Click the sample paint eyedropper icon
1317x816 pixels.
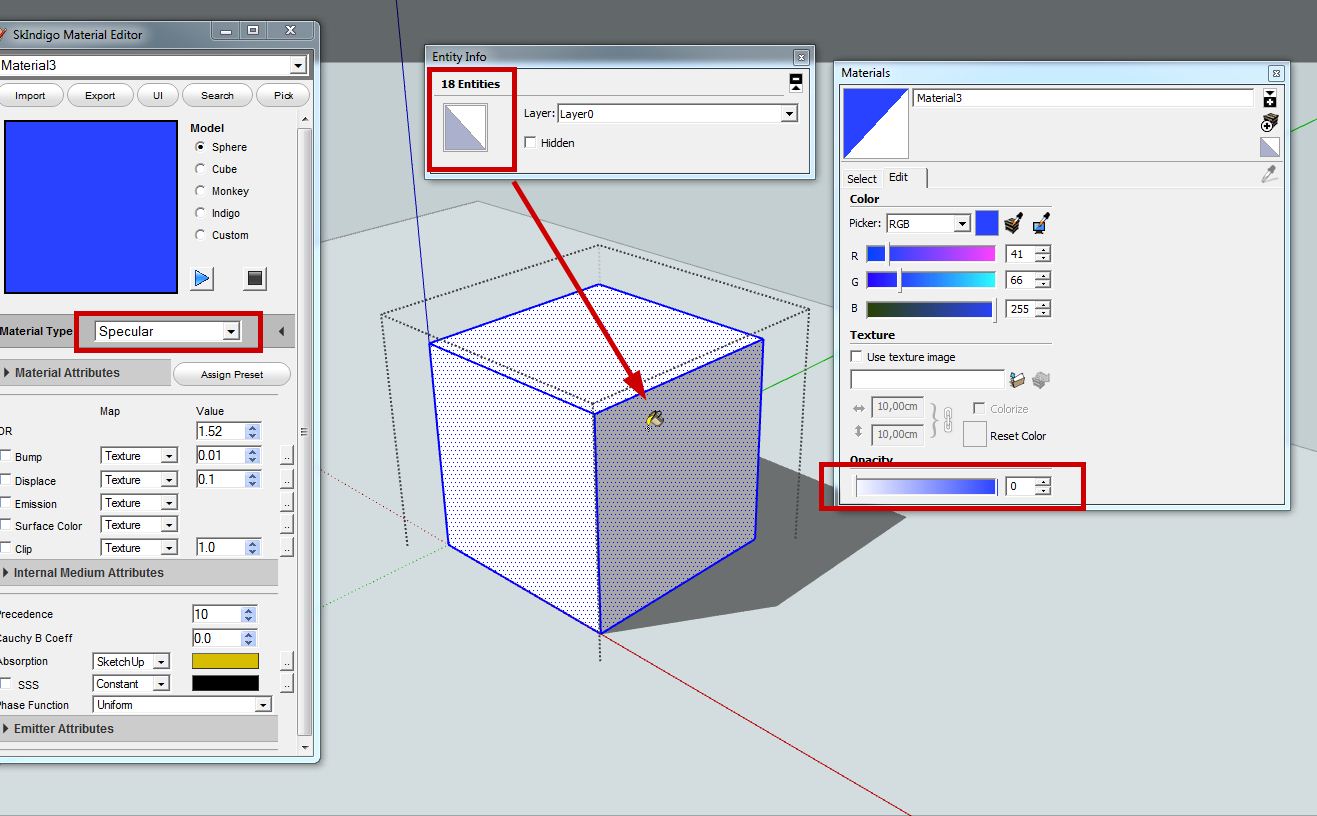point(1269,174)
